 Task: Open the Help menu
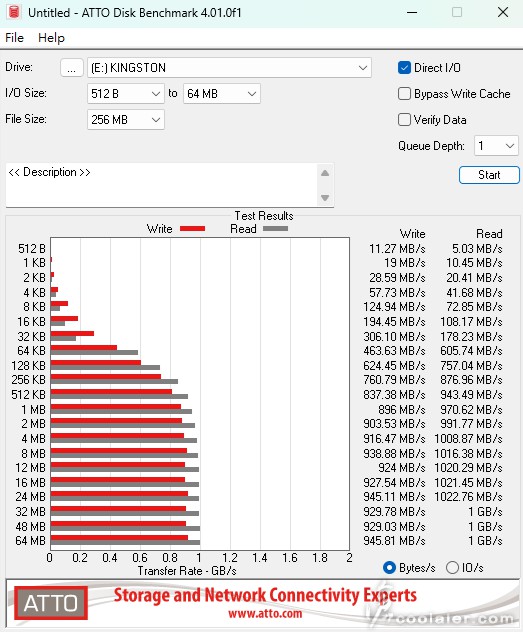(51, 38)
